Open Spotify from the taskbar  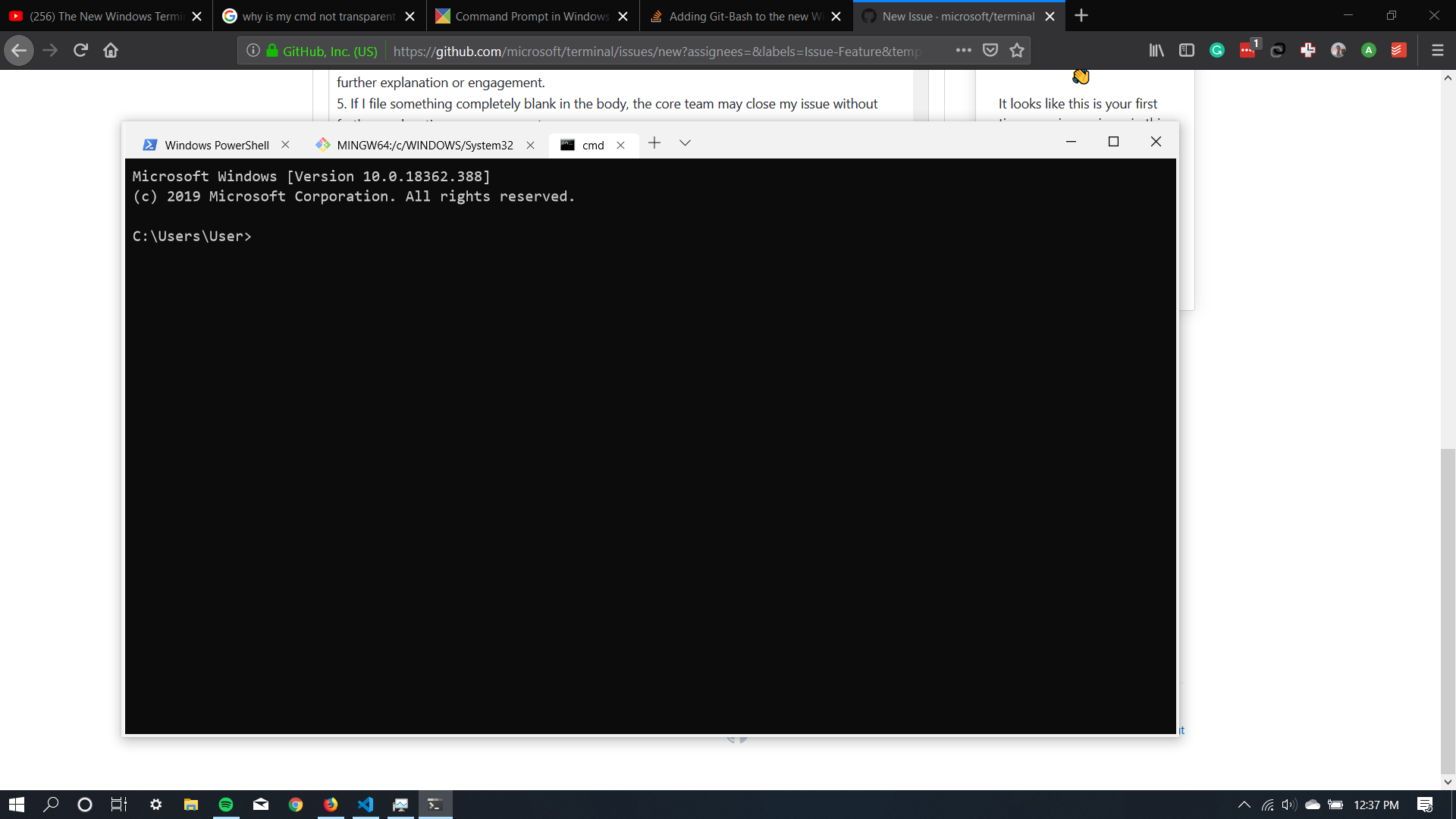[226, 805]
